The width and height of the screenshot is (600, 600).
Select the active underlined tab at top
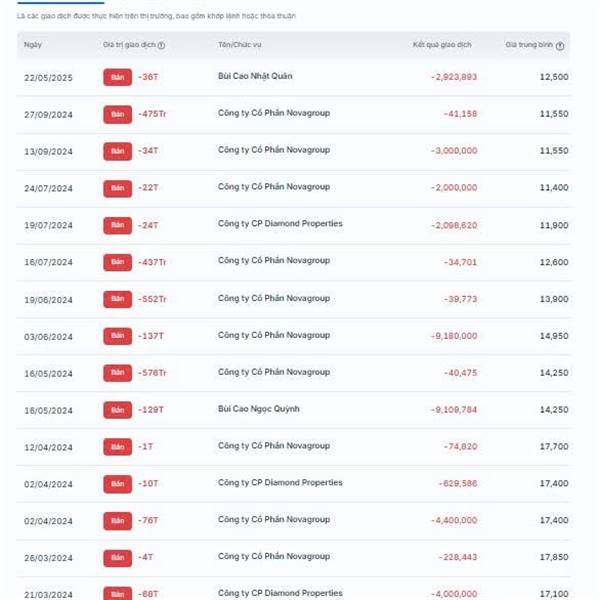click(60, 2)
